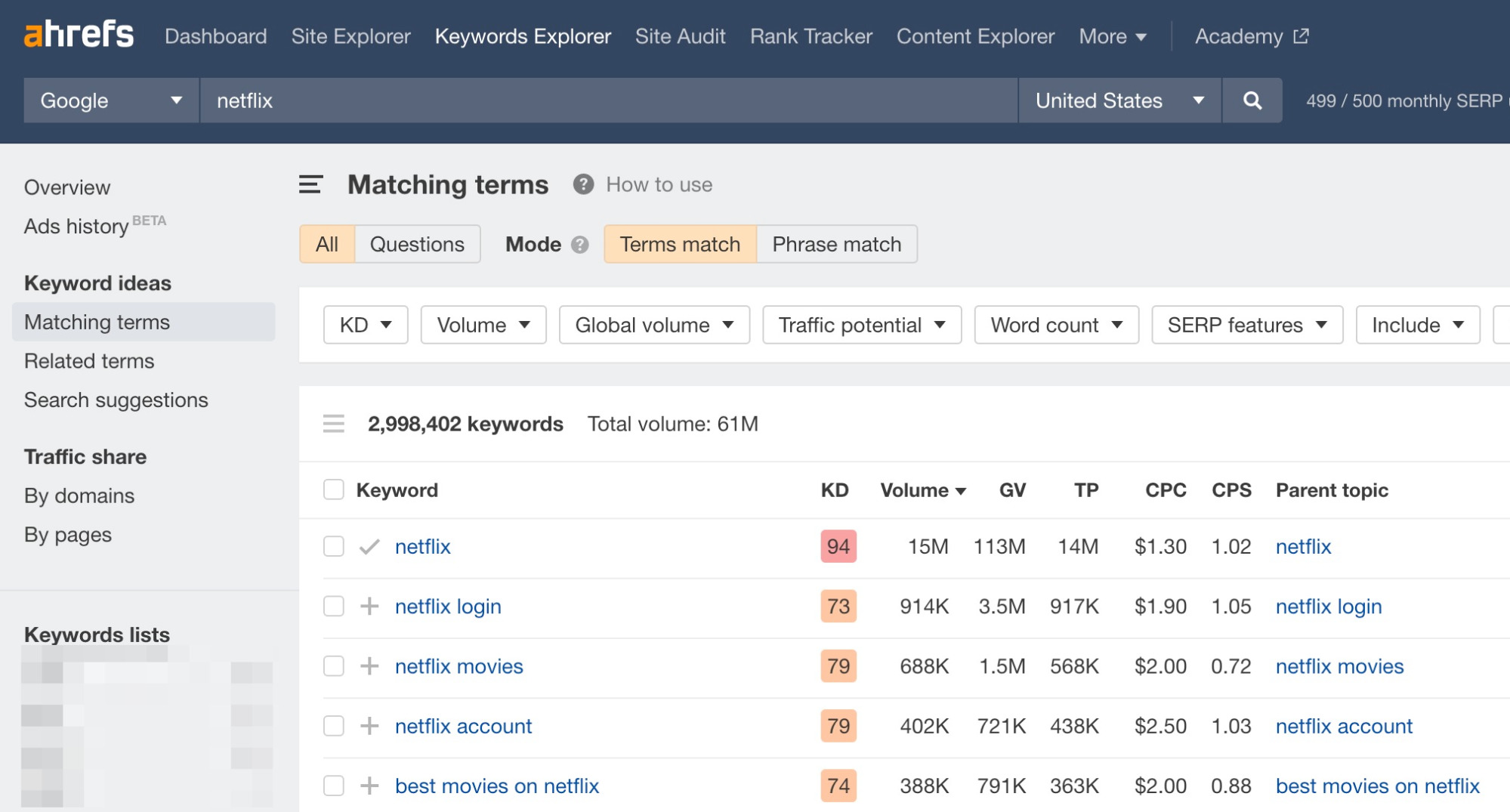Open Traffic share By pages
Viewport: 1510px width, 812px height.
tap(68, 535)
